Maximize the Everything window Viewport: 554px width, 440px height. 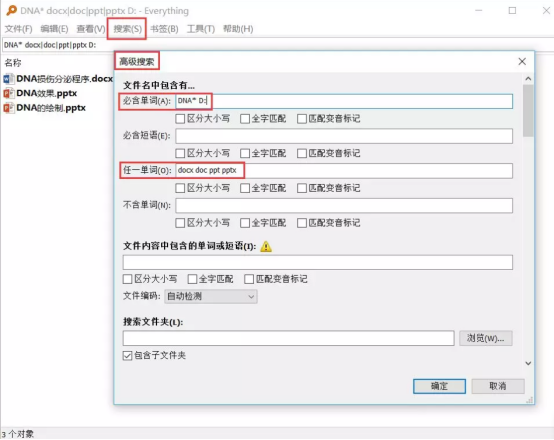pos(512,11)
